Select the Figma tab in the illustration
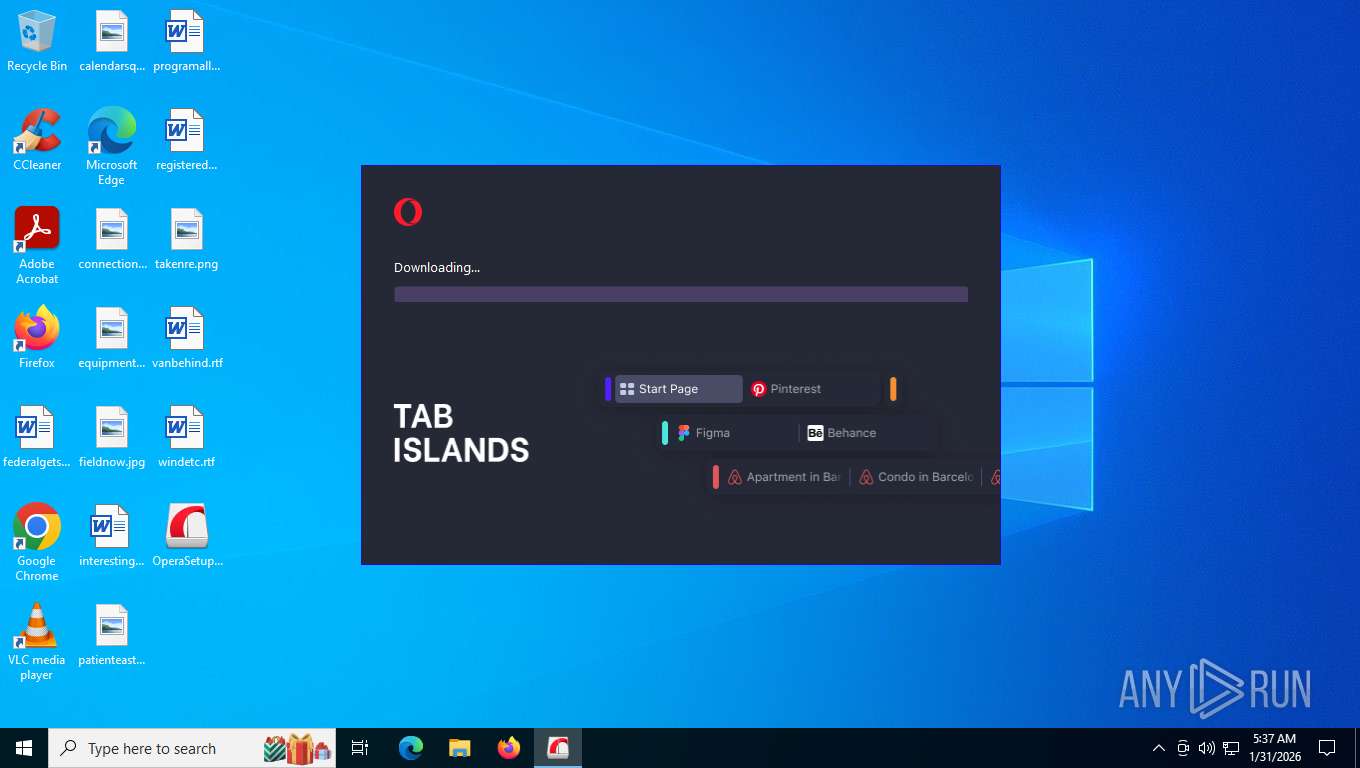 click(x=733, y=433)
